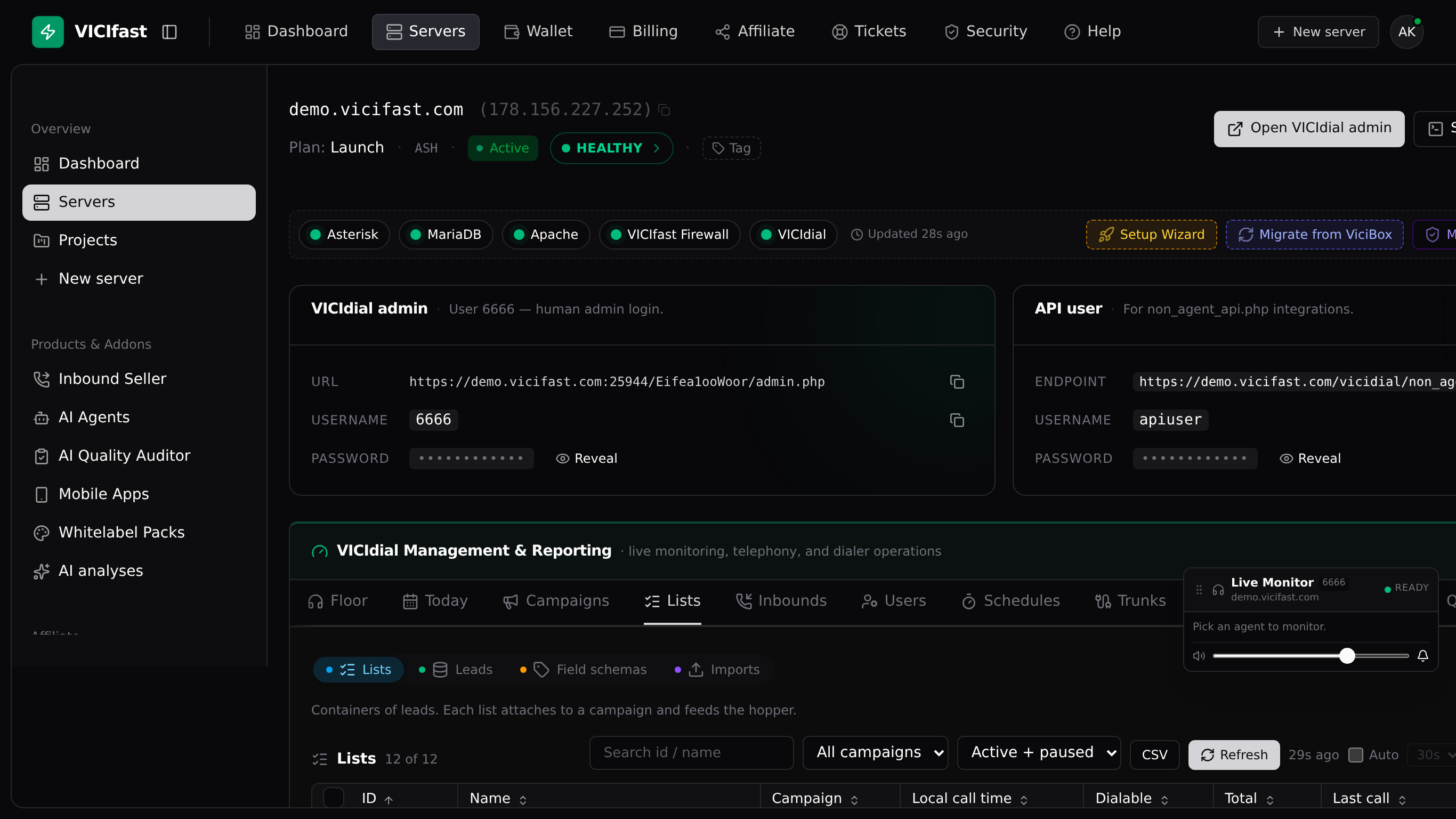Tick the select-all lists checkbox
Image resolution: width=1456 pixels, height=819 pixels.
[334, 798]
